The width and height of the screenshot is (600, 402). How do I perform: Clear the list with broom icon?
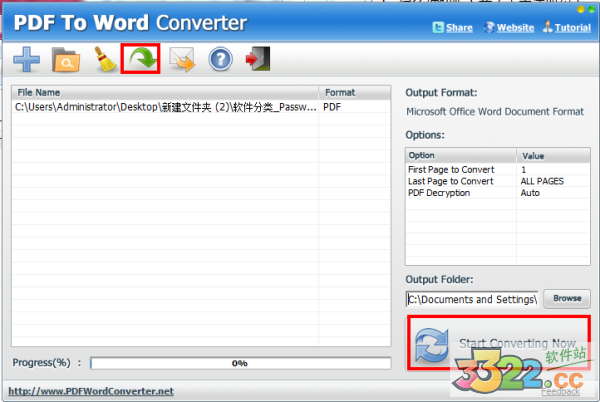click(105, 59)
